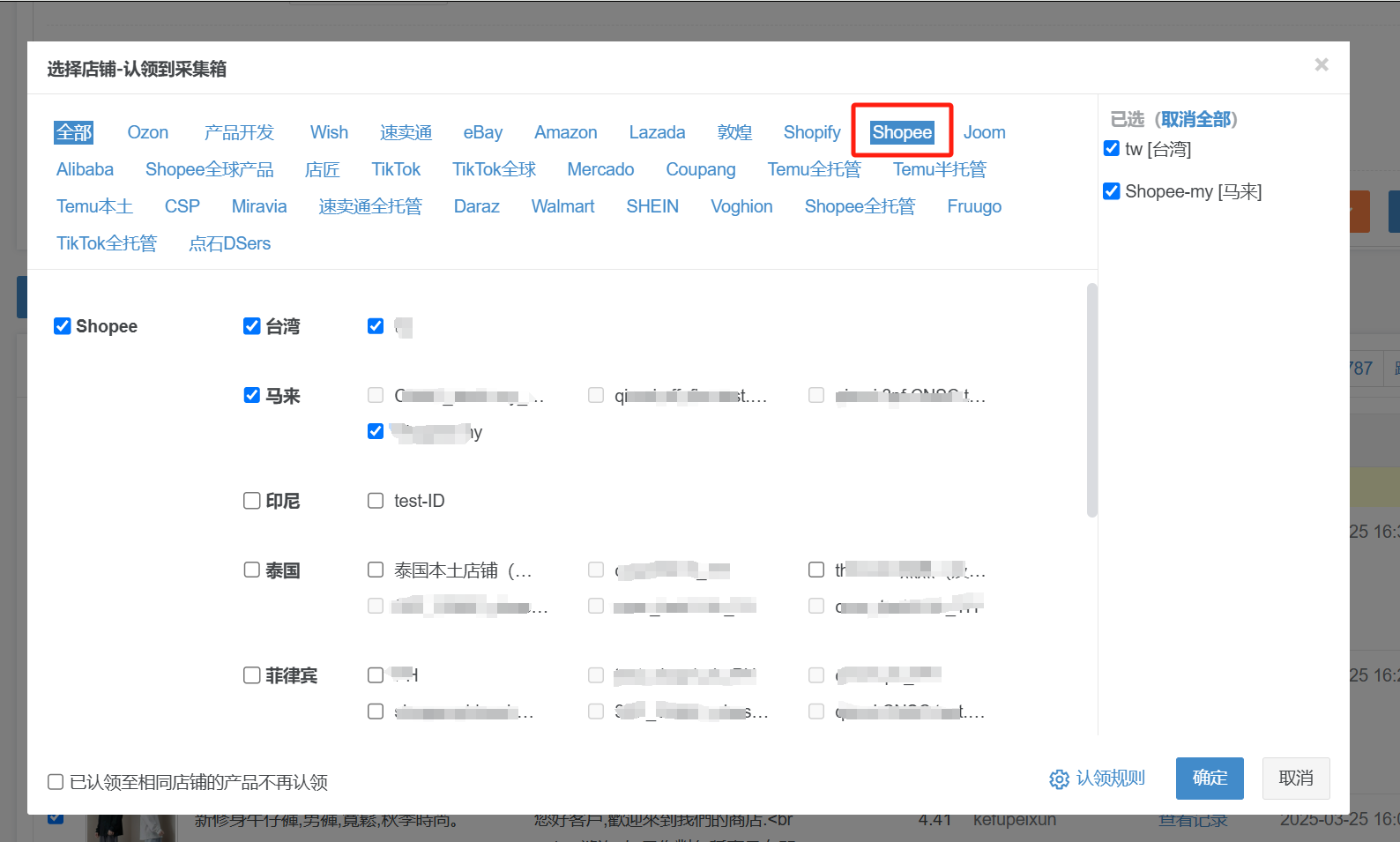Click the store list vertical scrollbar
The image size is (1400, 842).
pos(1092,399)
